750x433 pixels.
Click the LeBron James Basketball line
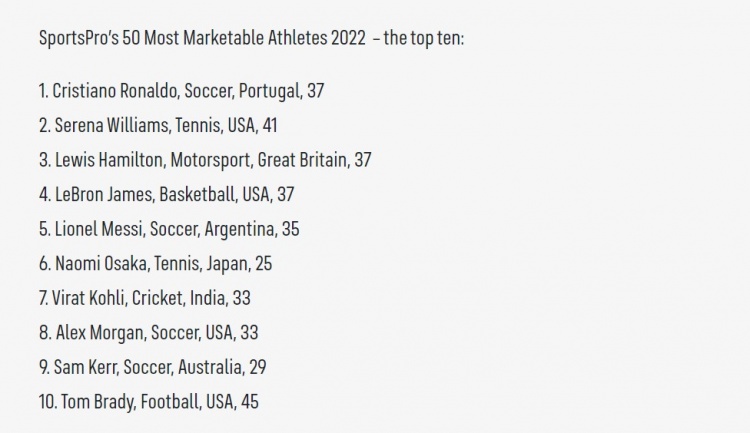tap(166, 194)
